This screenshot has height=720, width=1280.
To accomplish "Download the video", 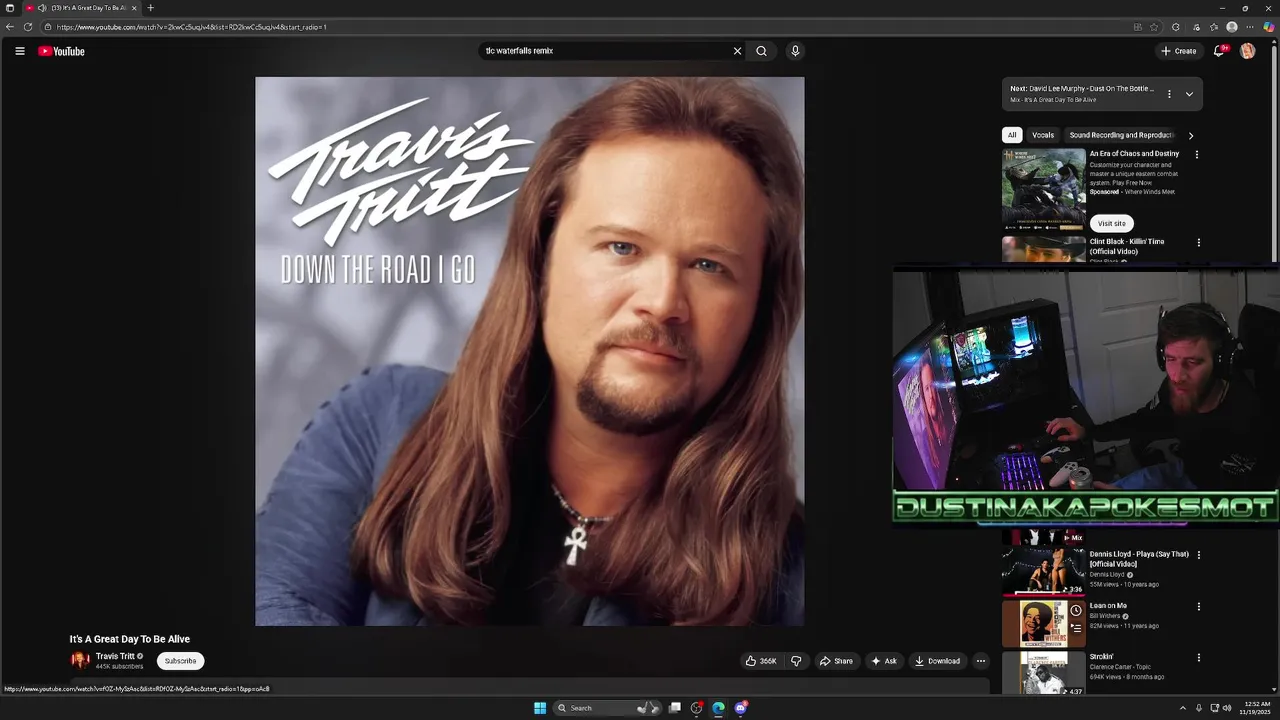I will [937, 661].
